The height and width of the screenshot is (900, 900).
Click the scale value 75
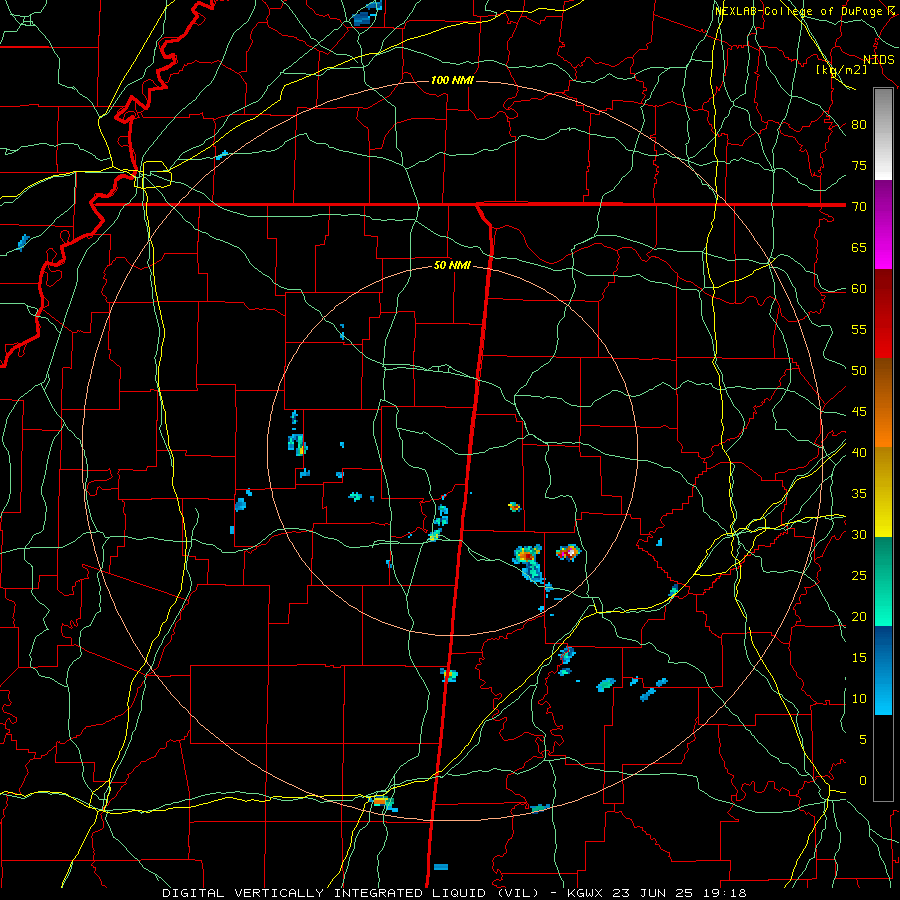point(859,165)
